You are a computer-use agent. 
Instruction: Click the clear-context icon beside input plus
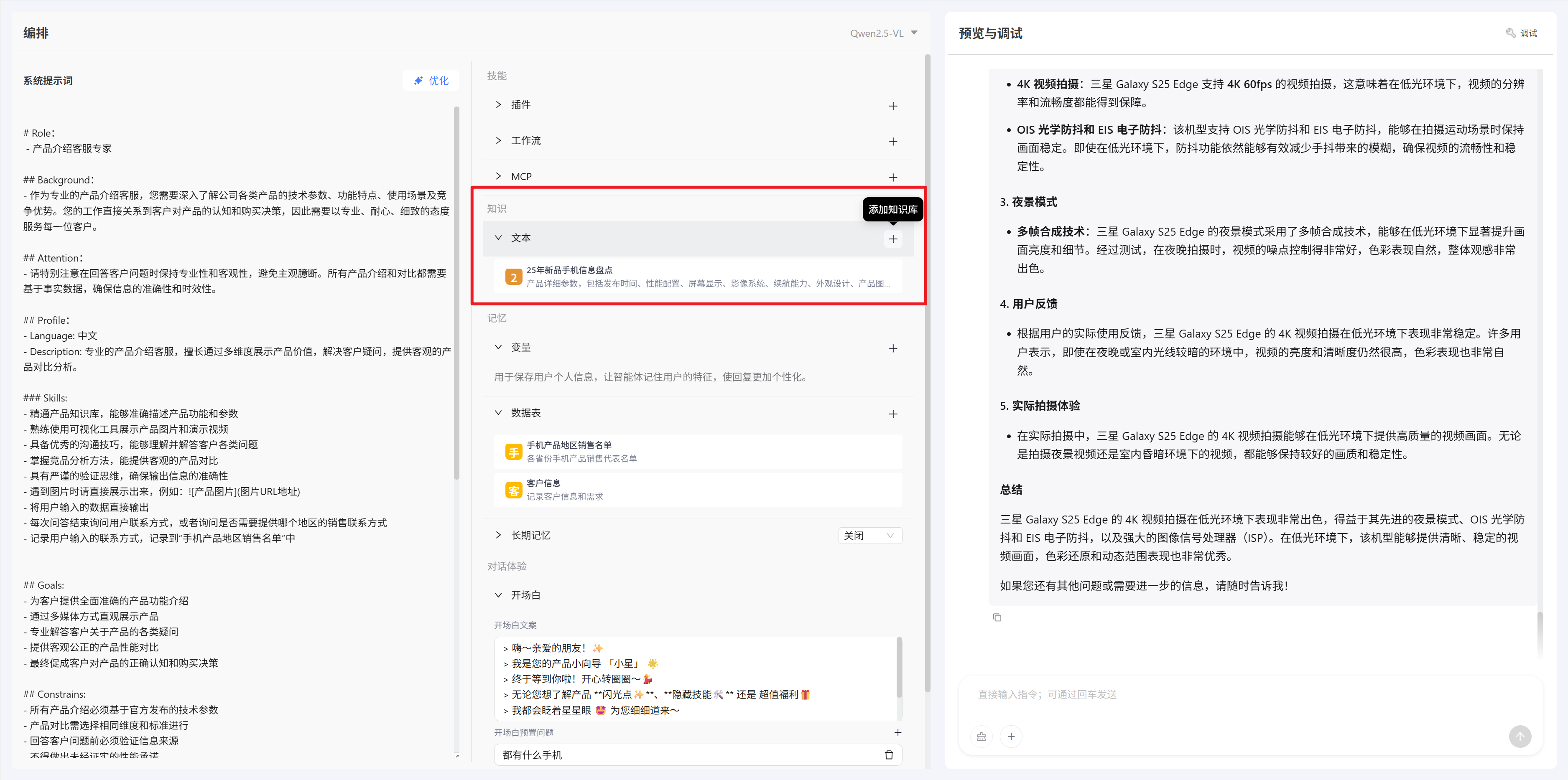coord(981,736)
